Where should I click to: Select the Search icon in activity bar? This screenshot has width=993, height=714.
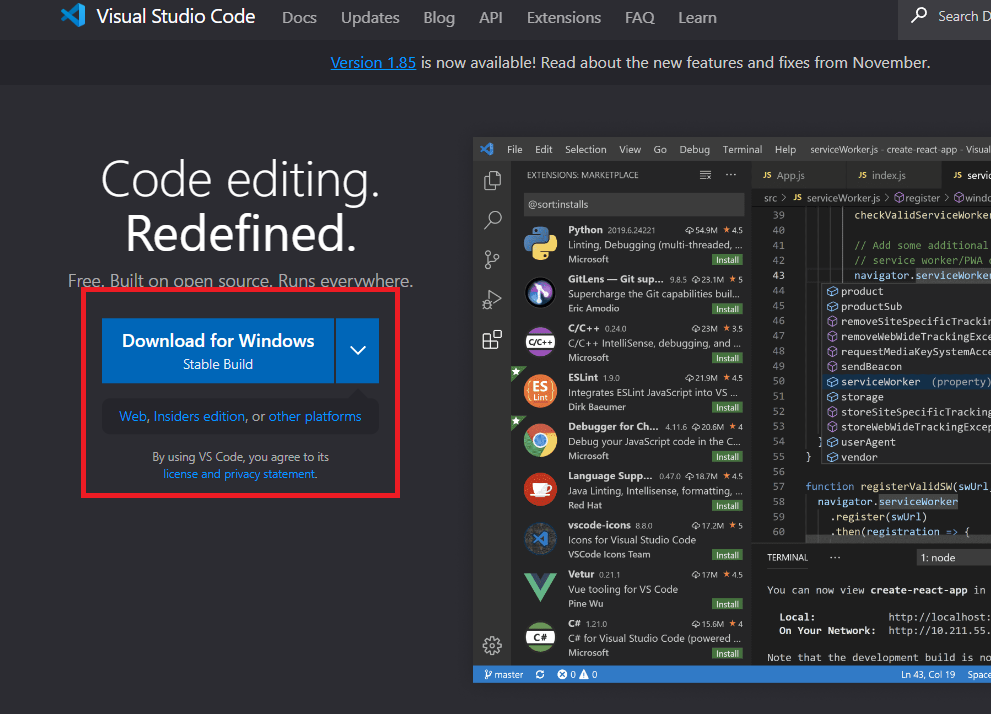click(492, 220)
